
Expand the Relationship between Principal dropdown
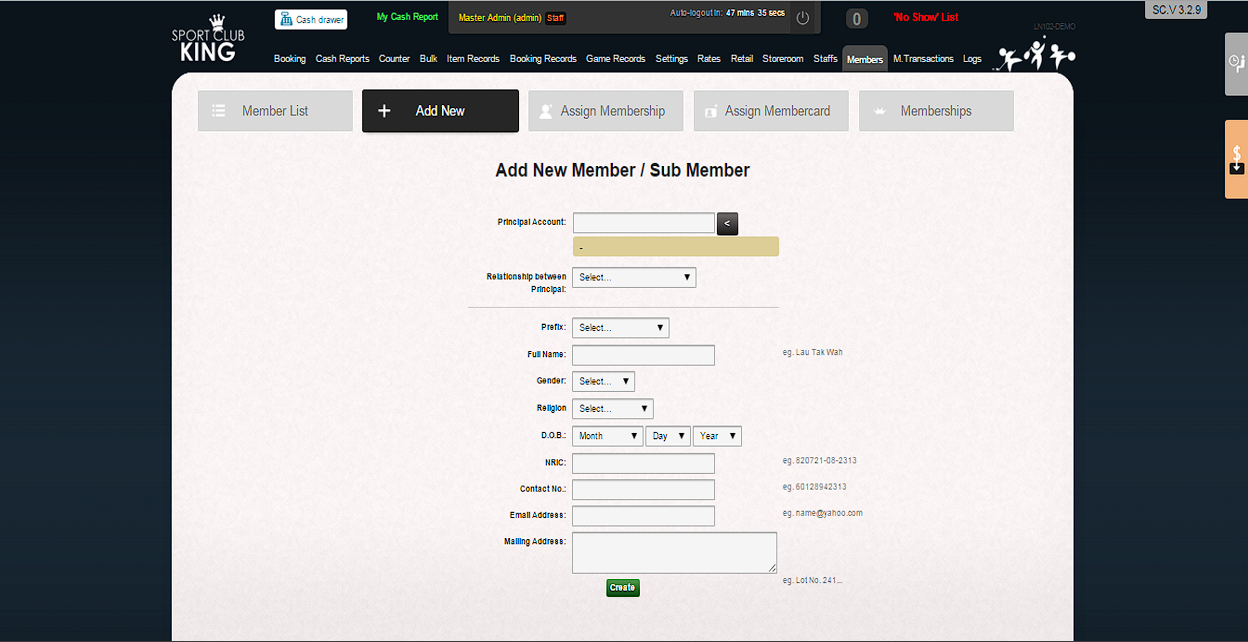pyautogui.click(x=634, y=277)
